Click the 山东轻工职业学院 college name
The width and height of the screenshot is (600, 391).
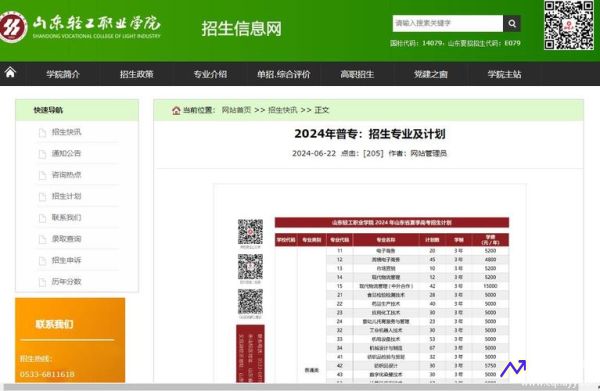pyautogui.click(x=96, y=23)
